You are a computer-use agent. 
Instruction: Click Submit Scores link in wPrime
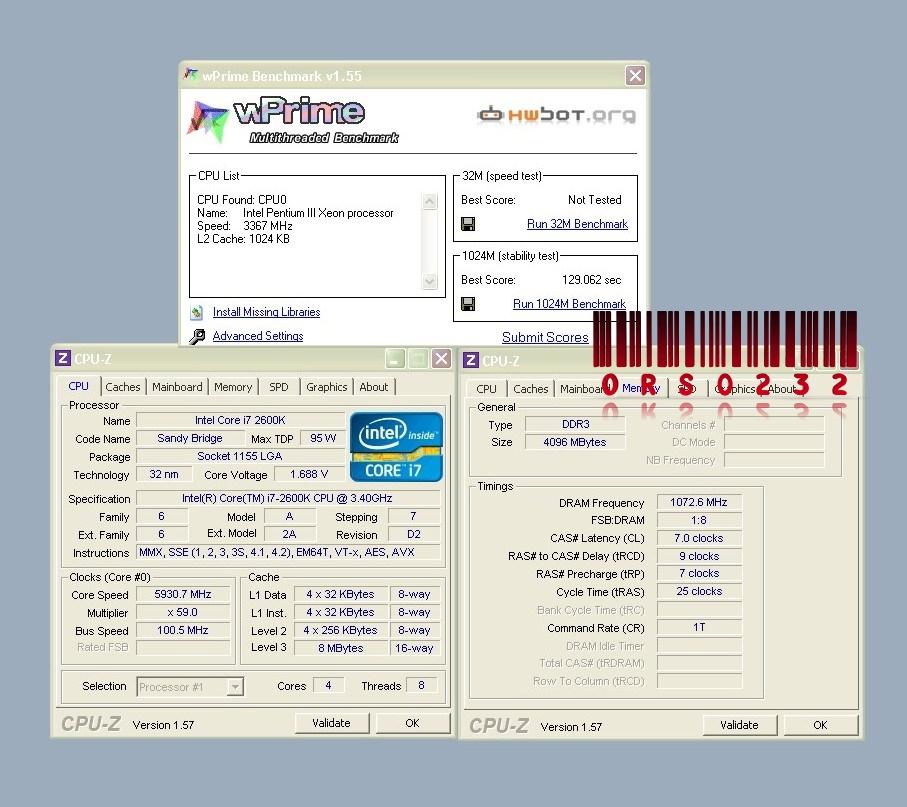pos(545,337)
